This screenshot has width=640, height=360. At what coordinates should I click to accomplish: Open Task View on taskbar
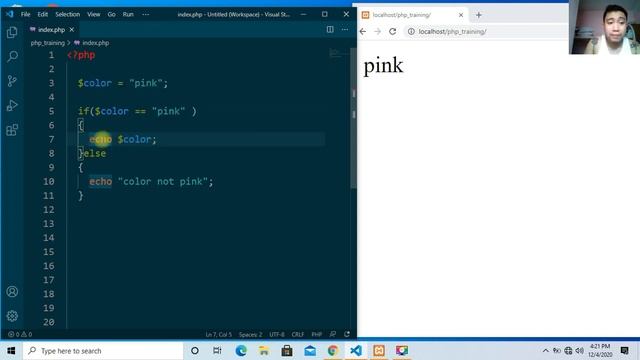(x=217, y=351)
